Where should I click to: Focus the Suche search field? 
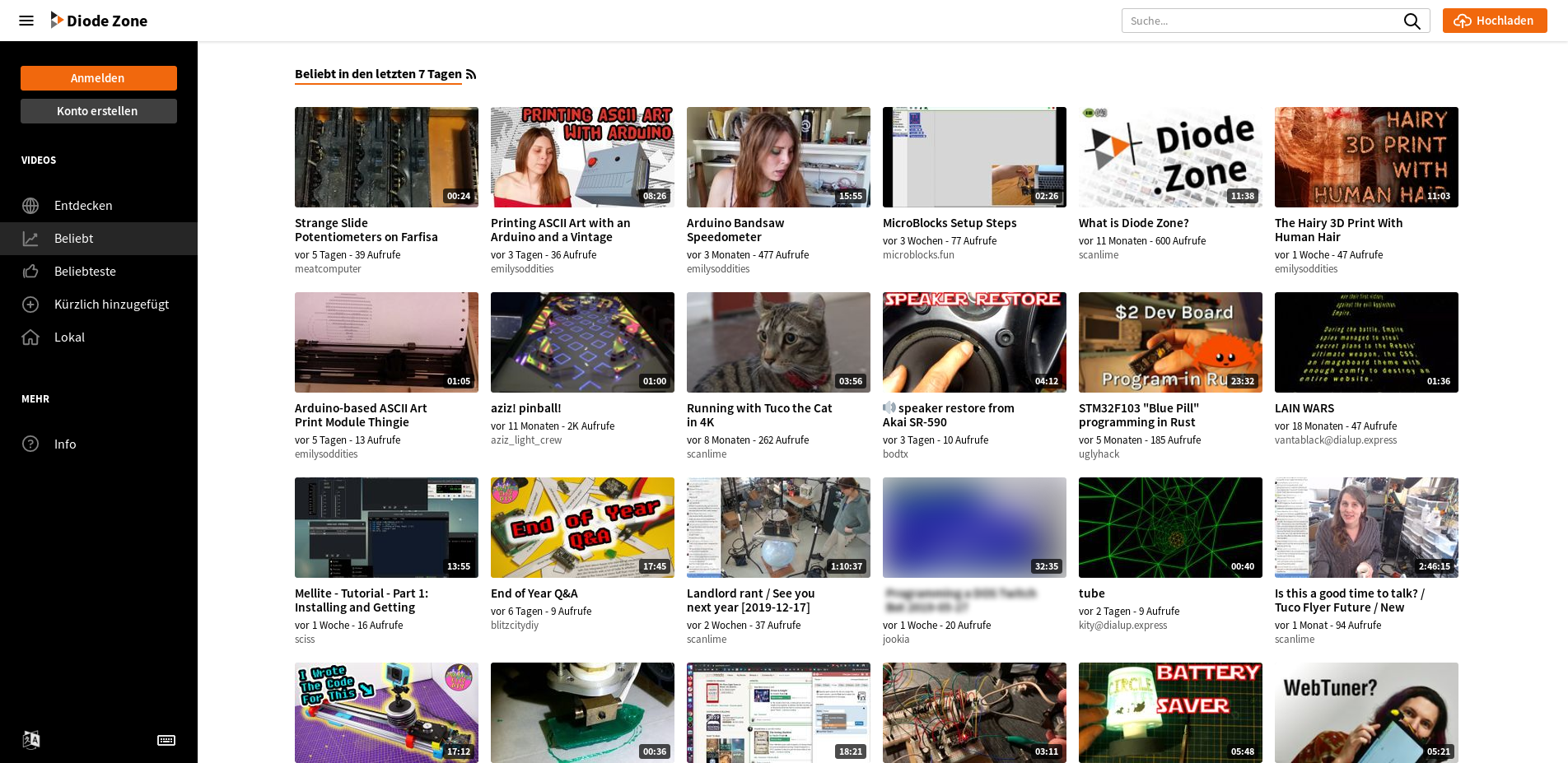coord(1260,21)
